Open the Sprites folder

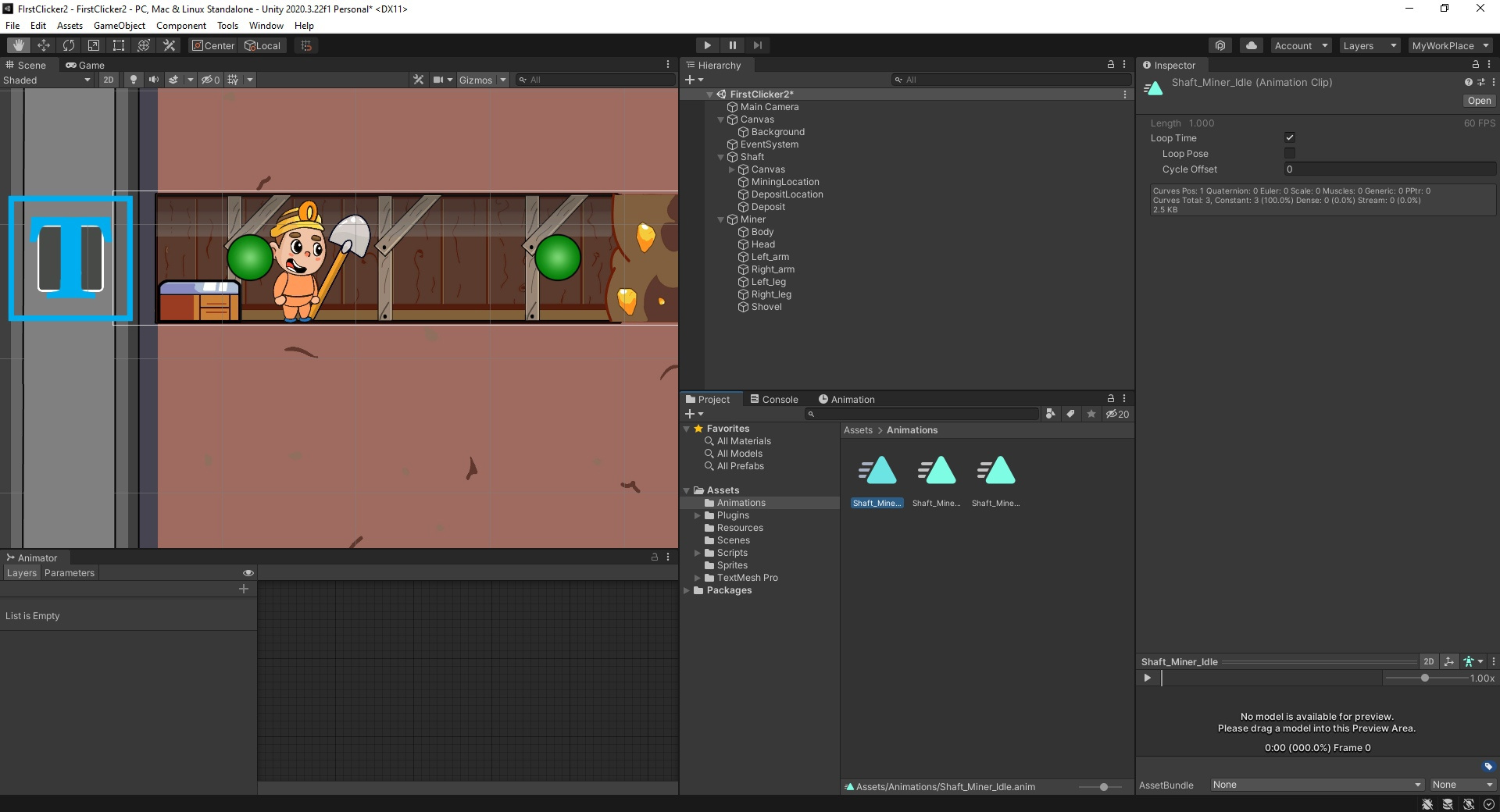(x=731, y=565)
